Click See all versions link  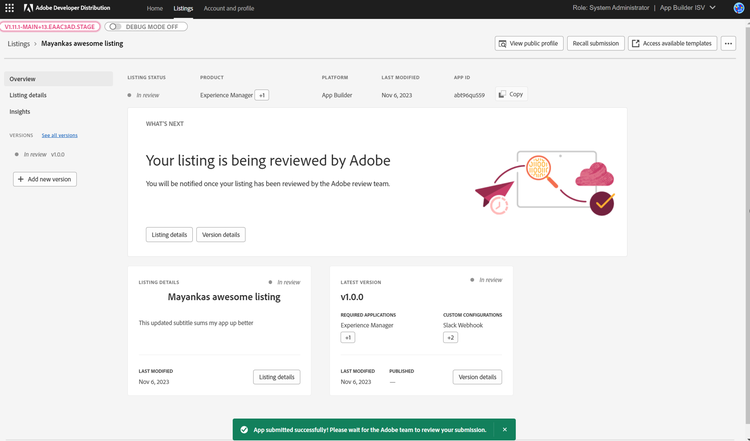(x=59, y=135)
